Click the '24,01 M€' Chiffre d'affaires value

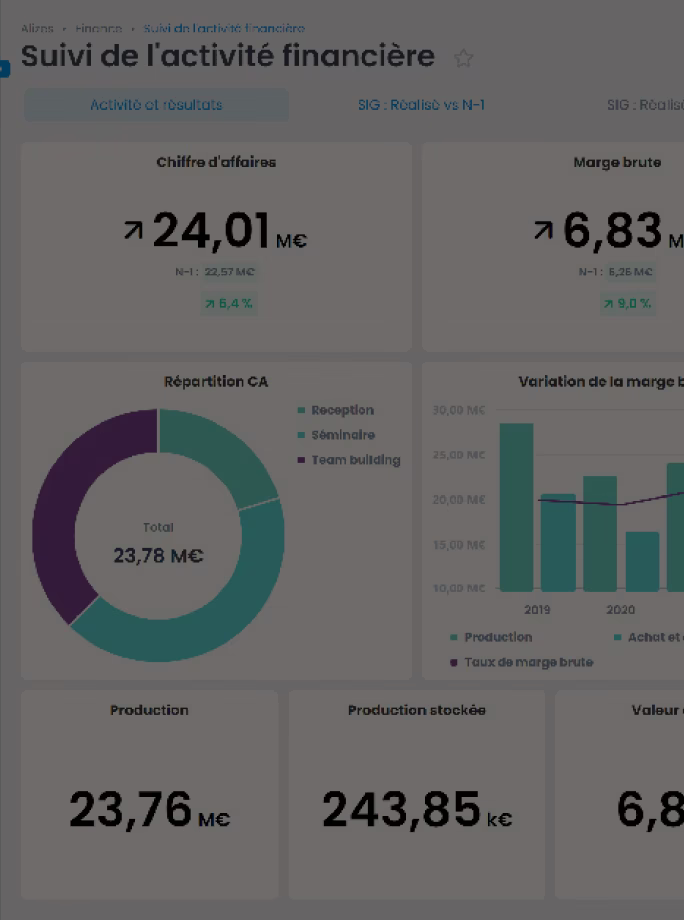pos(215,231)
